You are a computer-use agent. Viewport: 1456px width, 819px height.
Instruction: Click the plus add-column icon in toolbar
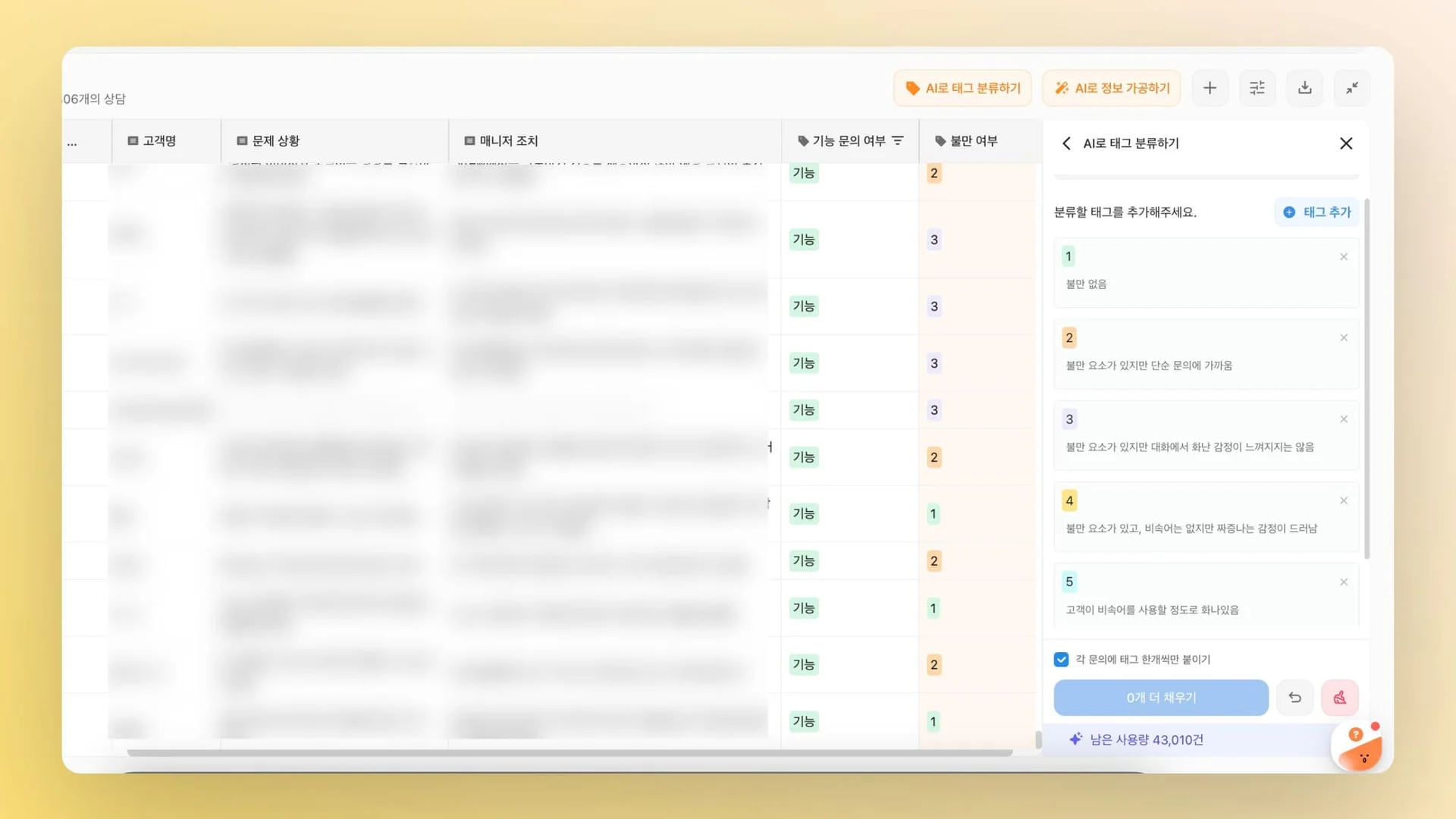point(1210,88)
